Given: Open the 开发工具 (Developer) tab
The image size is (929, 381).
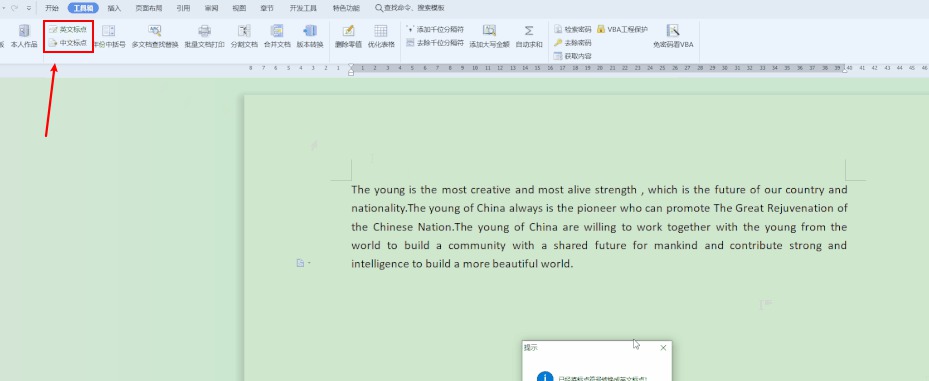Looking at the screenshot, I should pyautogui.click(x=303, y=8).
